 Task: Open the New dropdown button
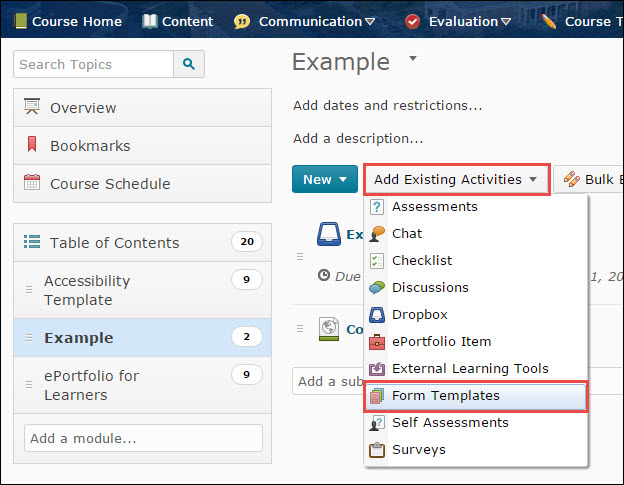tap(324, 179)
